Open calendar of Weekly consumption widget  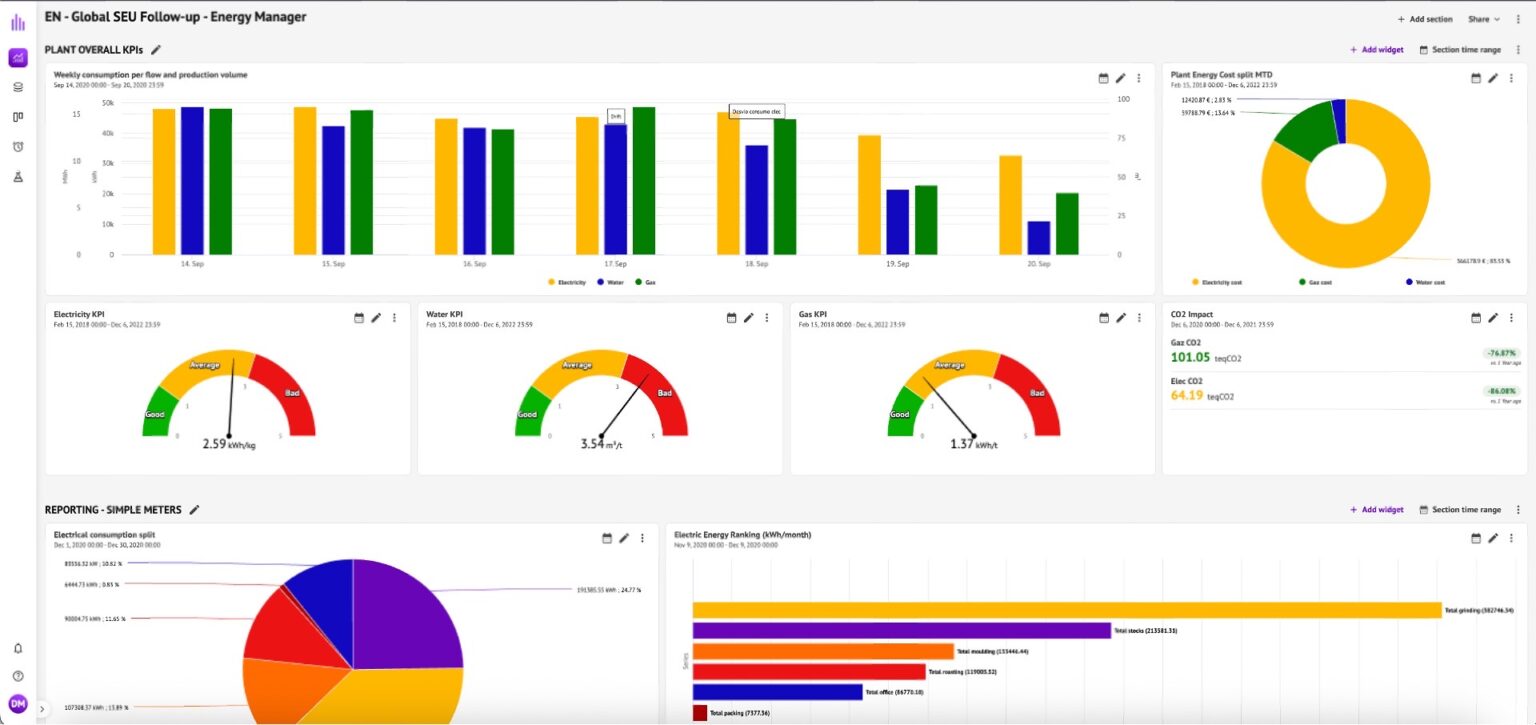tap(1103, 78)
